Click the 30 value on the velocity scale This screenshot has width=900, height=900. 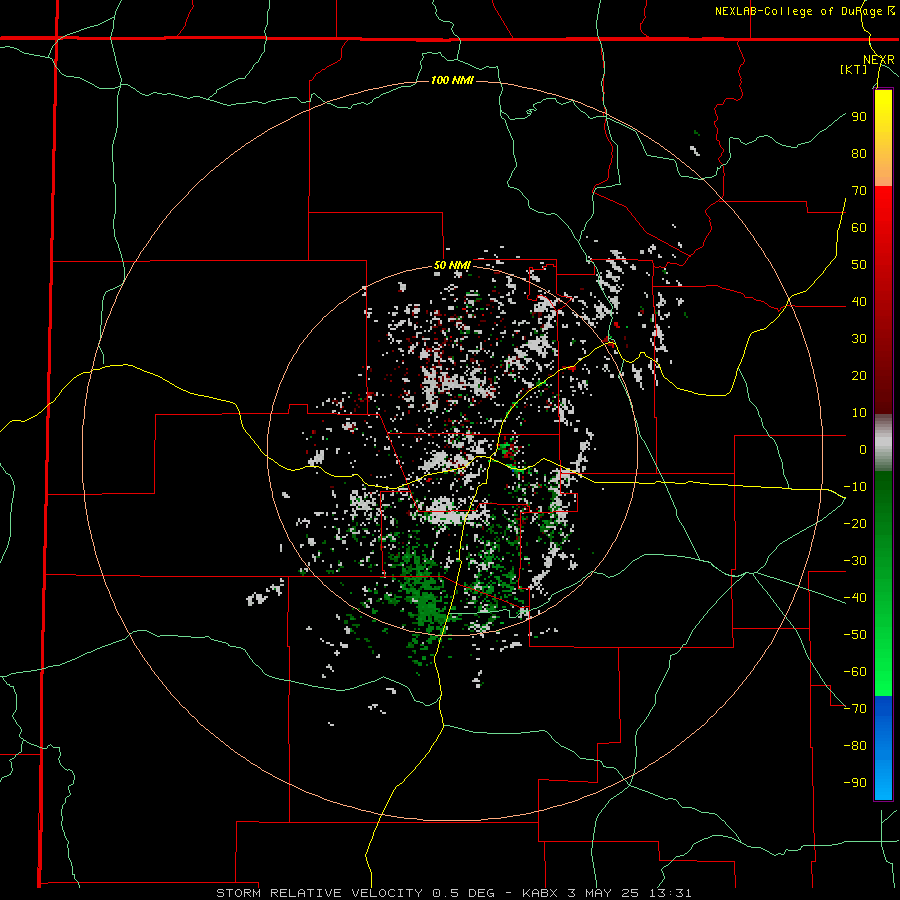coord(859,339)
